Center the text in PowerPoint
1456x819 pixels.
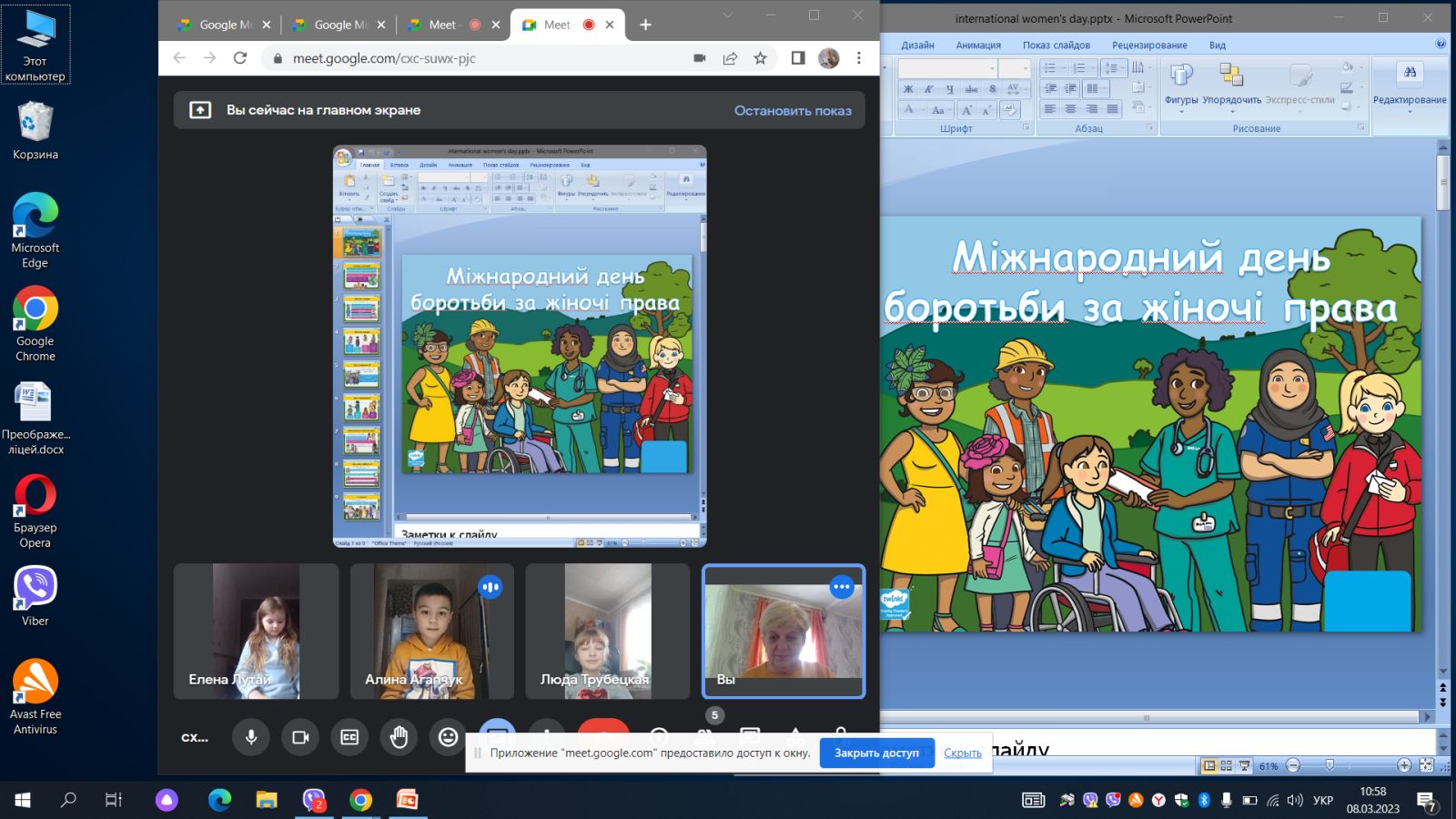(1070, 109)
